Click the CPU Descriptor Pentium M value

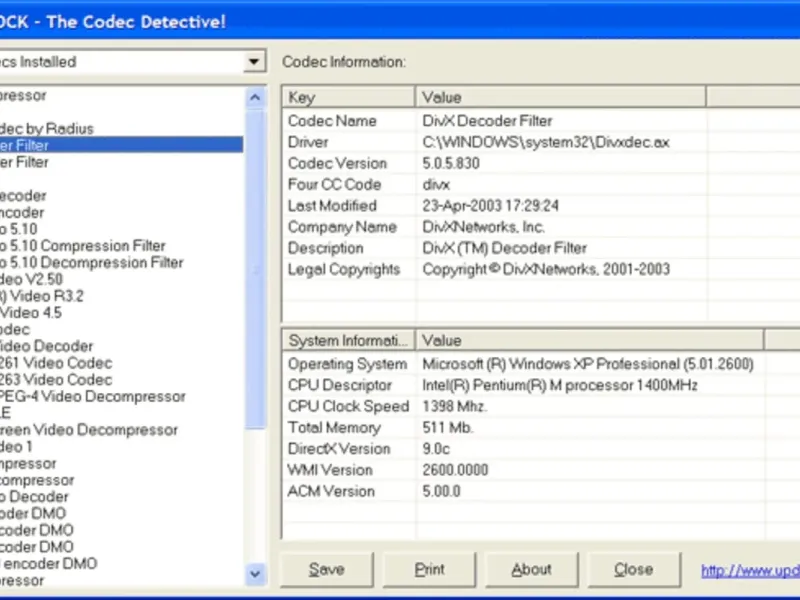pos(560,385)
